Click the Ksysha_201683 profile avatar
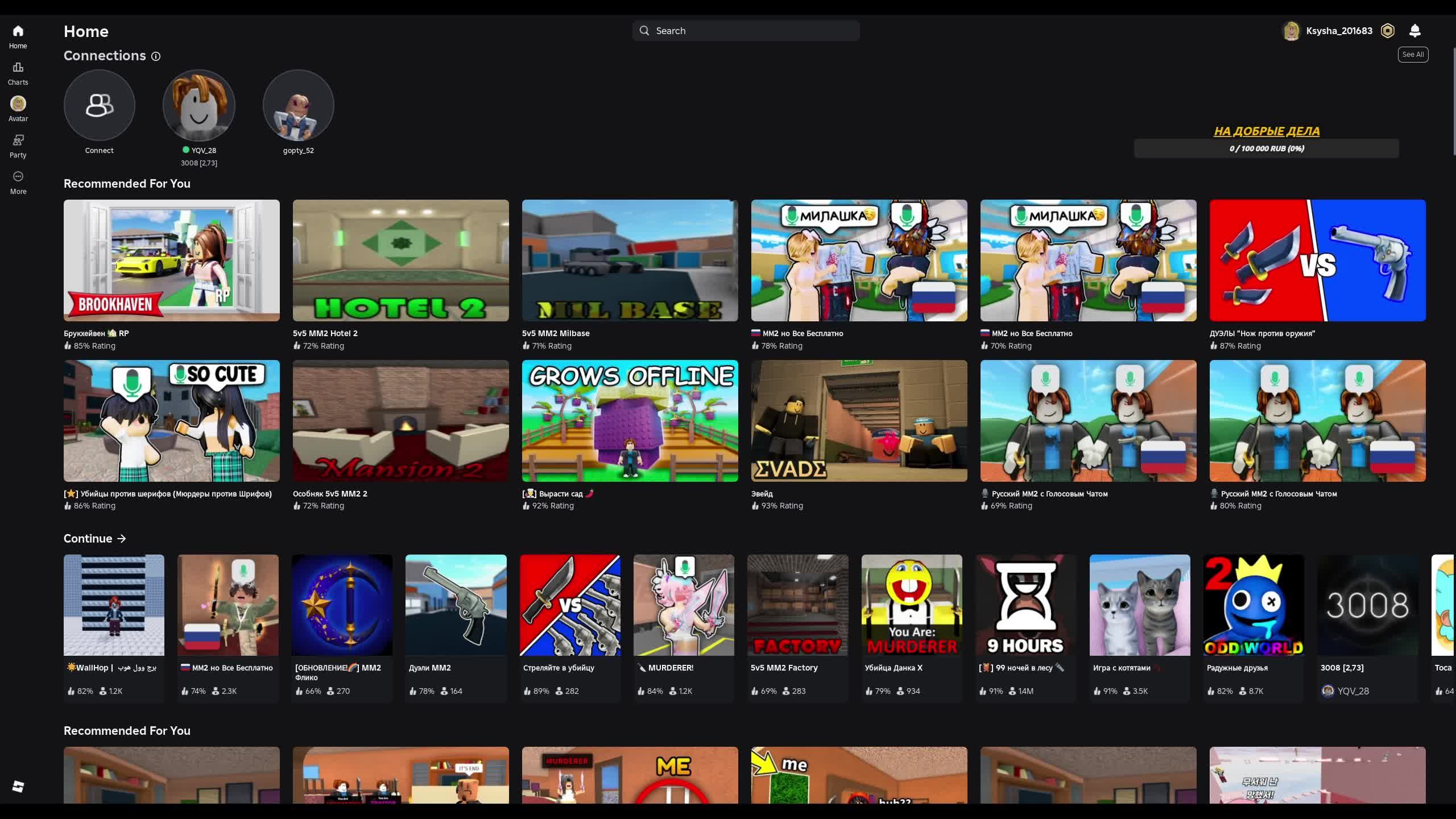 [x=1292, y=31]
